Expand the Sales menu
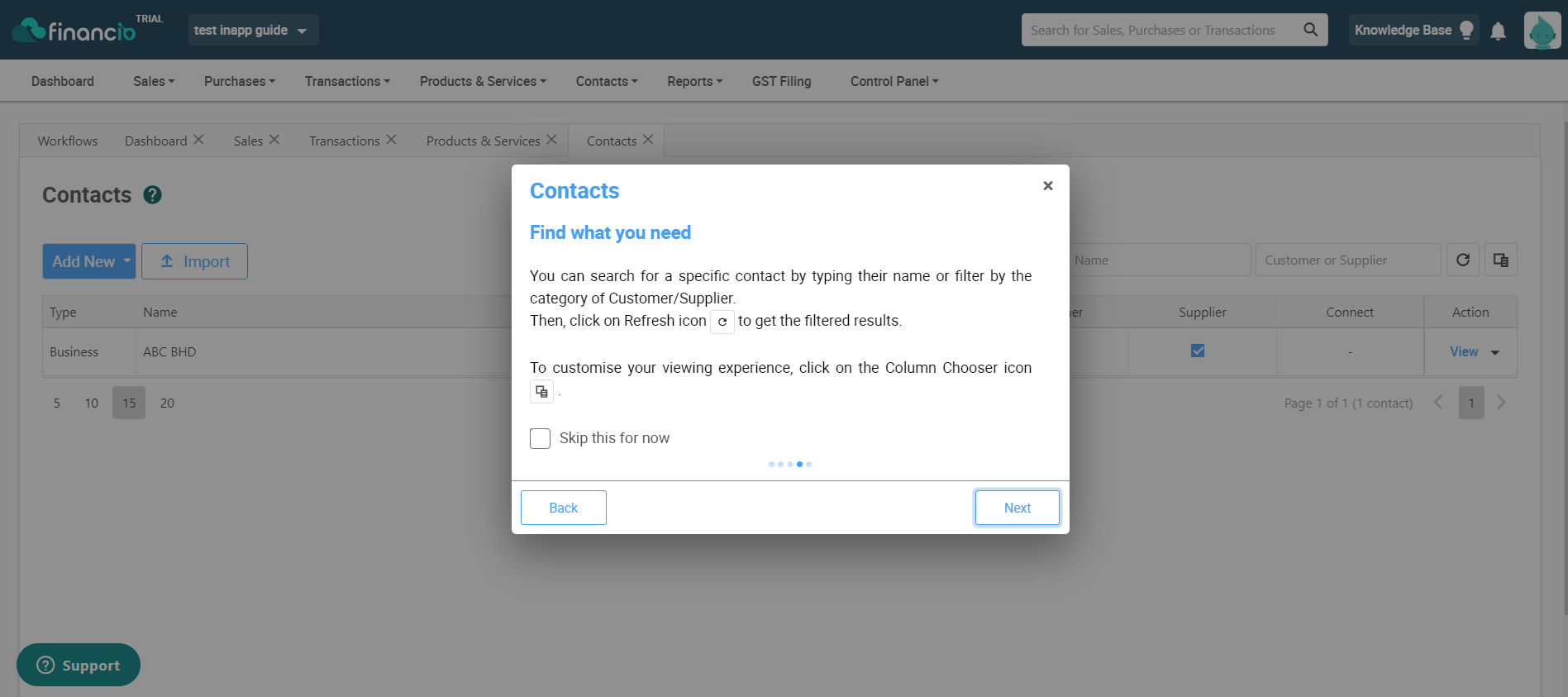 [x=154, y=81]
